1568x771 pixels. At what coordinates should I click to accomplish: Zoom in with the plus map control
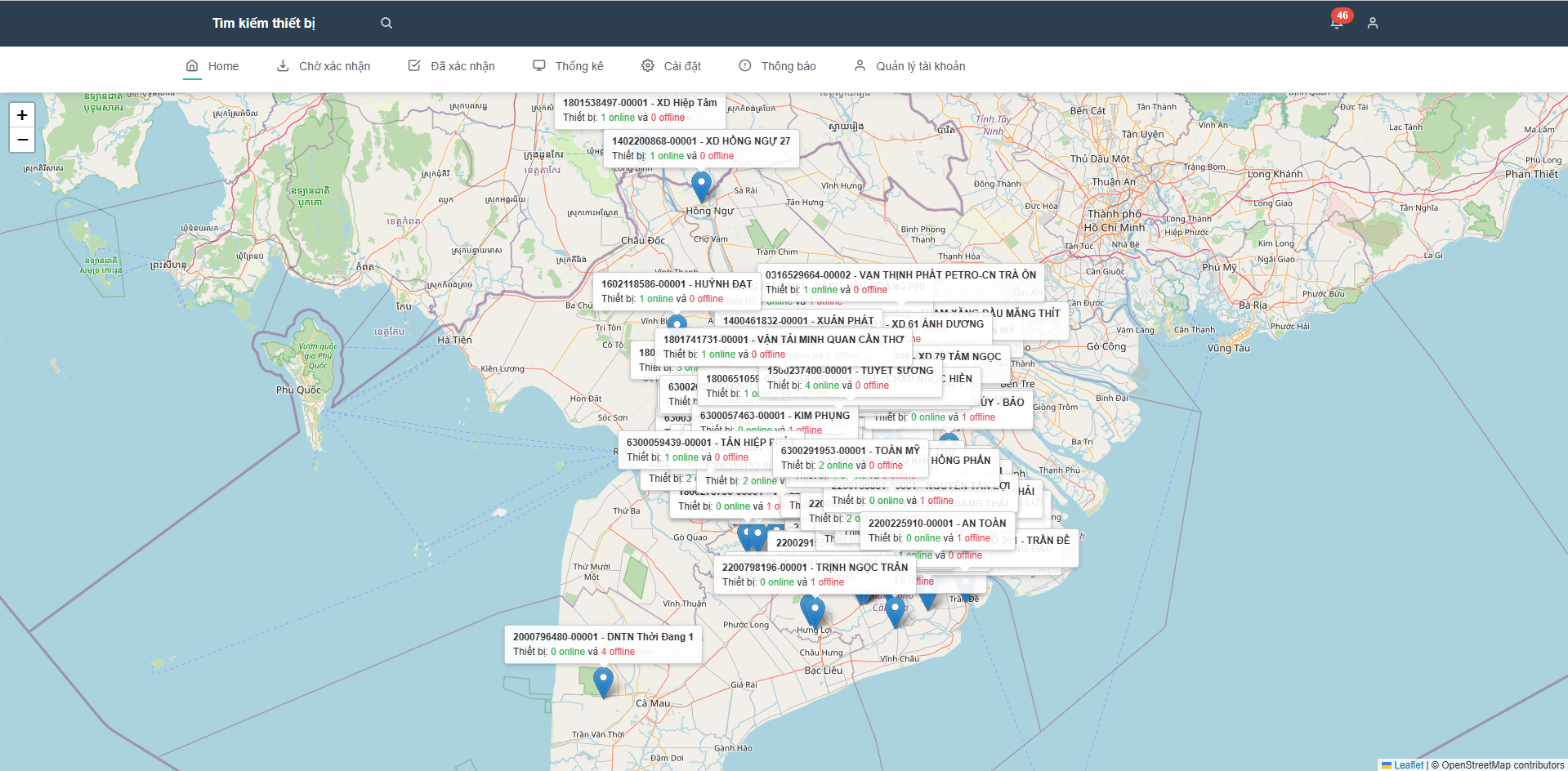[21, 115]
